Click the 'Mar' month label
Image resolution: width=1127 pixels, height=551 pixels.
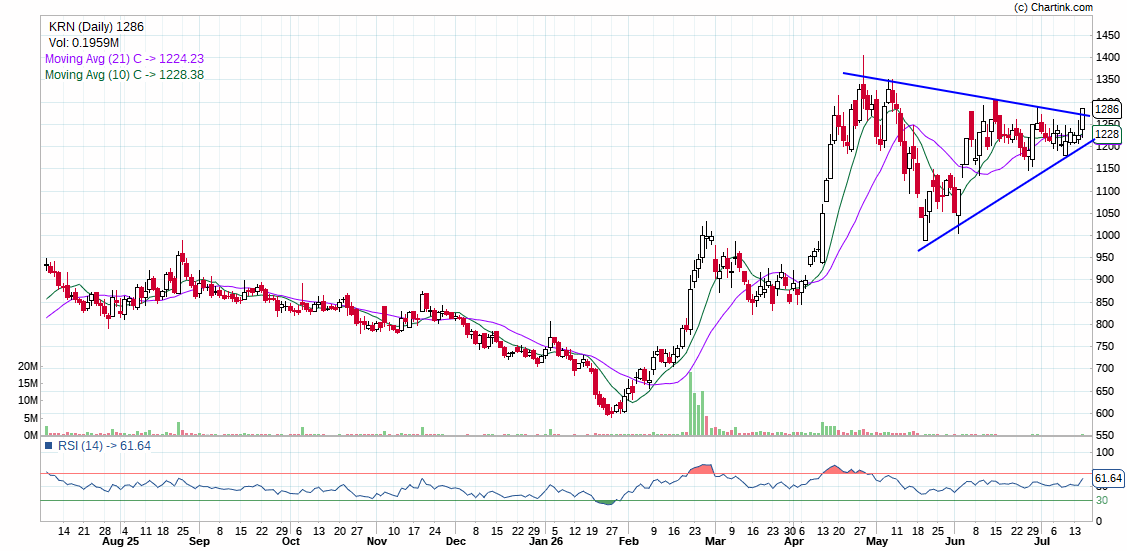[715, 541]
